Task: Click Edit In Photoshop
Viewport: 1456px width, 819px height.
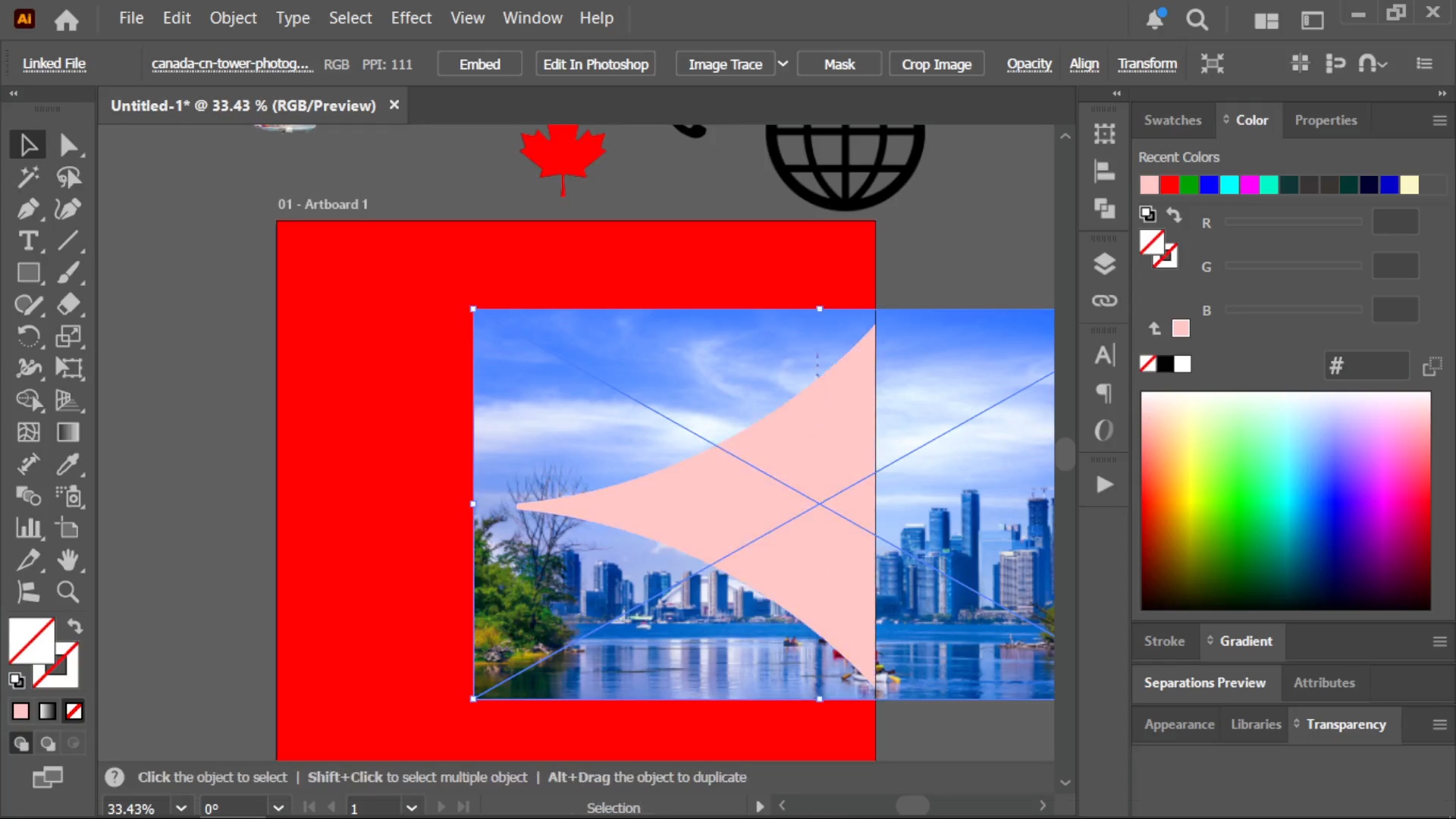Action: [x=595, y=64]
